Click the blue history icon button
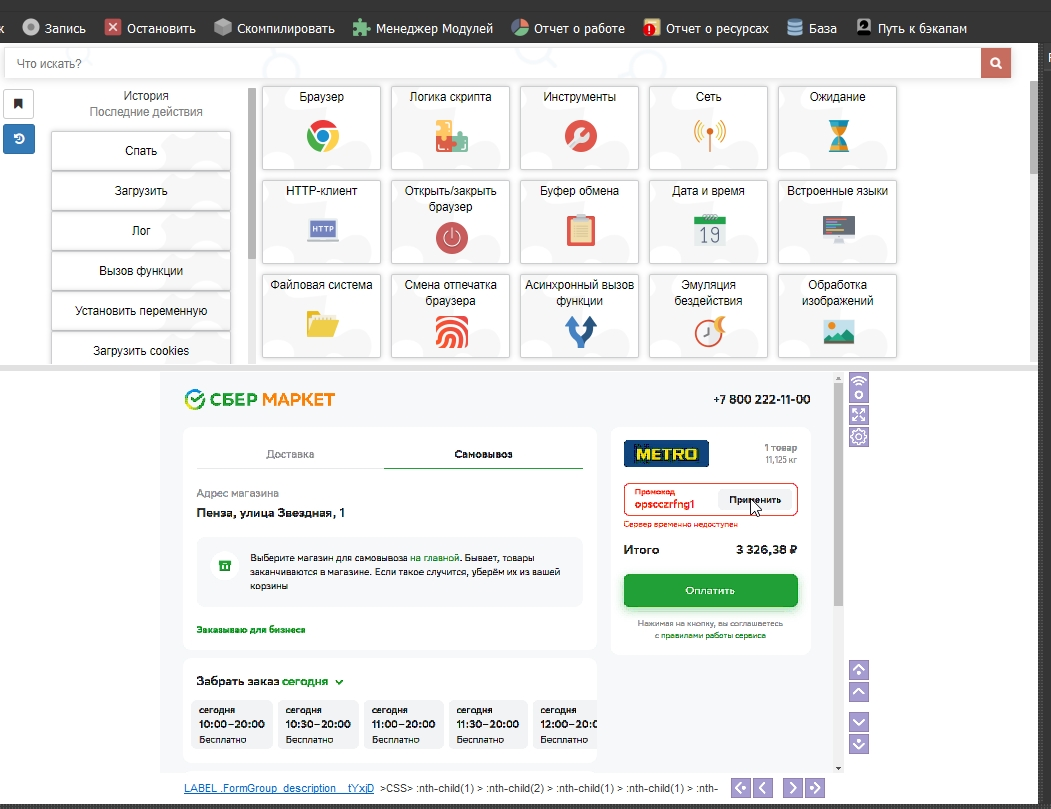 [x=19, y=139]
